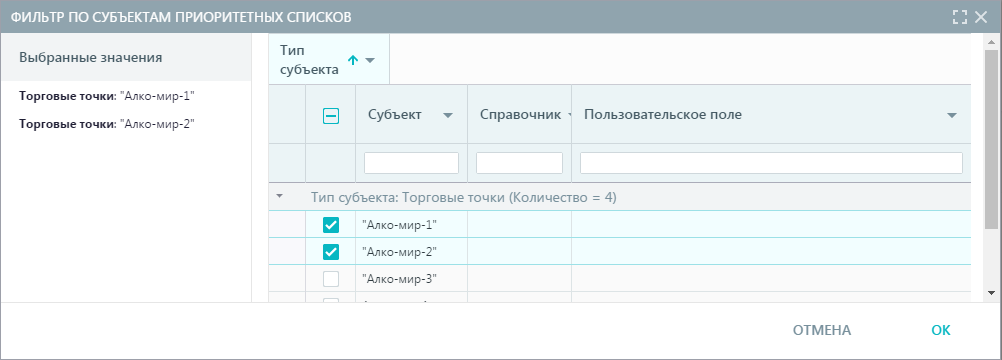Collapse the Торговые точки group row
This screenshot has height=360, width=1002.
(279, 197)
